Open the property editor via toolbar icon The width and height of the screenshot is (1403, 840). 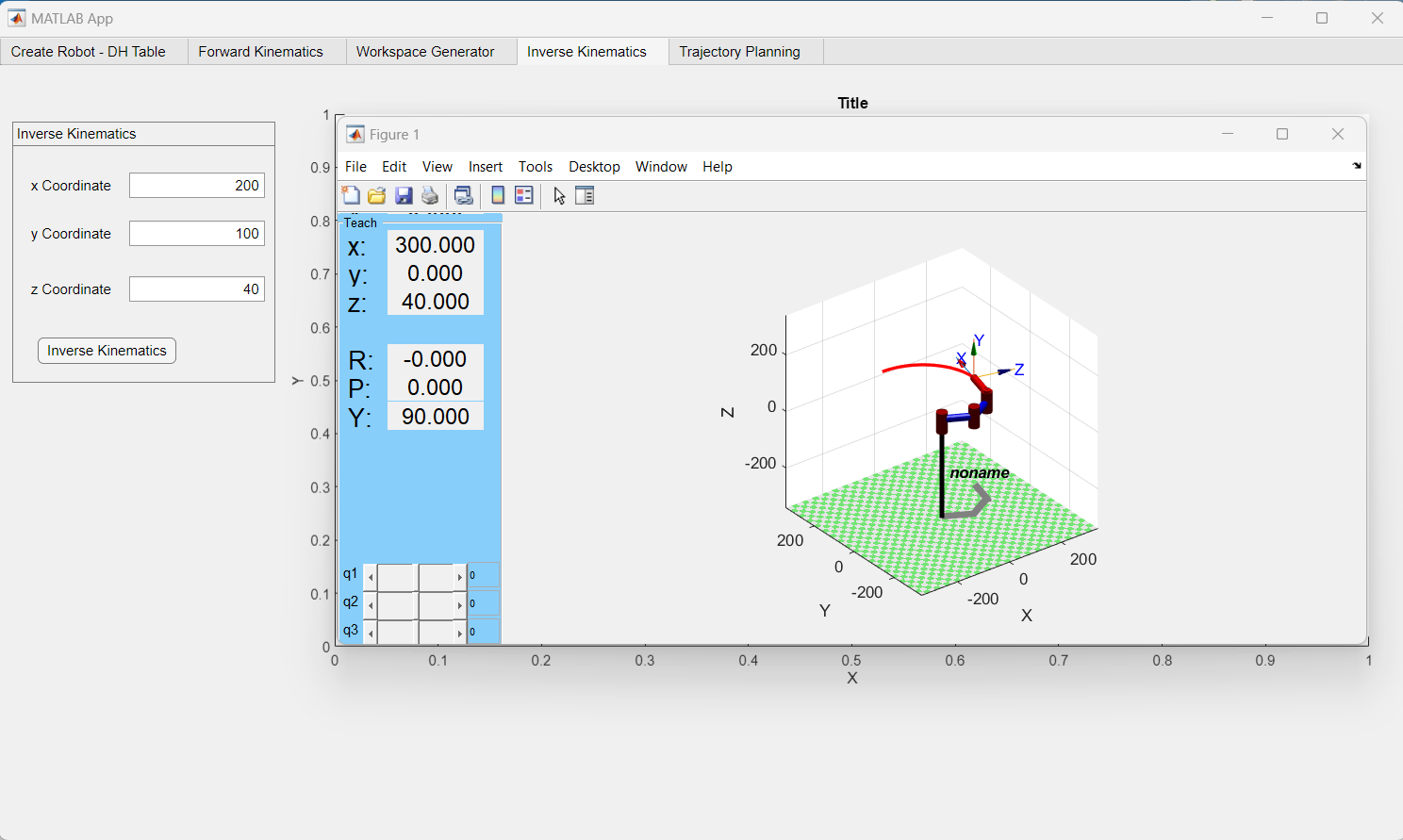[586, 195]
